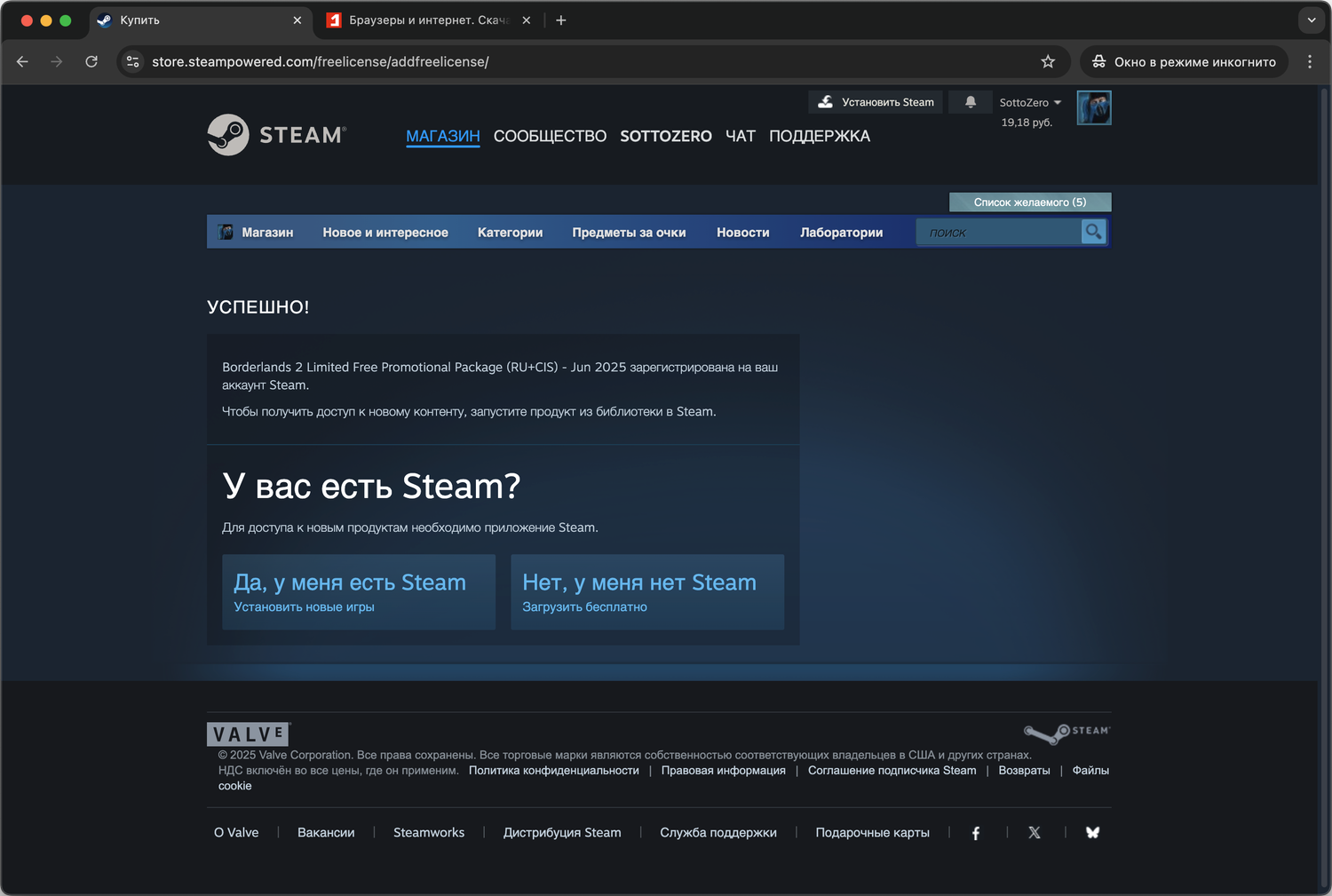Click the small avatar icon beside Магазин
This screenshot has height=896, width=1332.
point(226,232)
